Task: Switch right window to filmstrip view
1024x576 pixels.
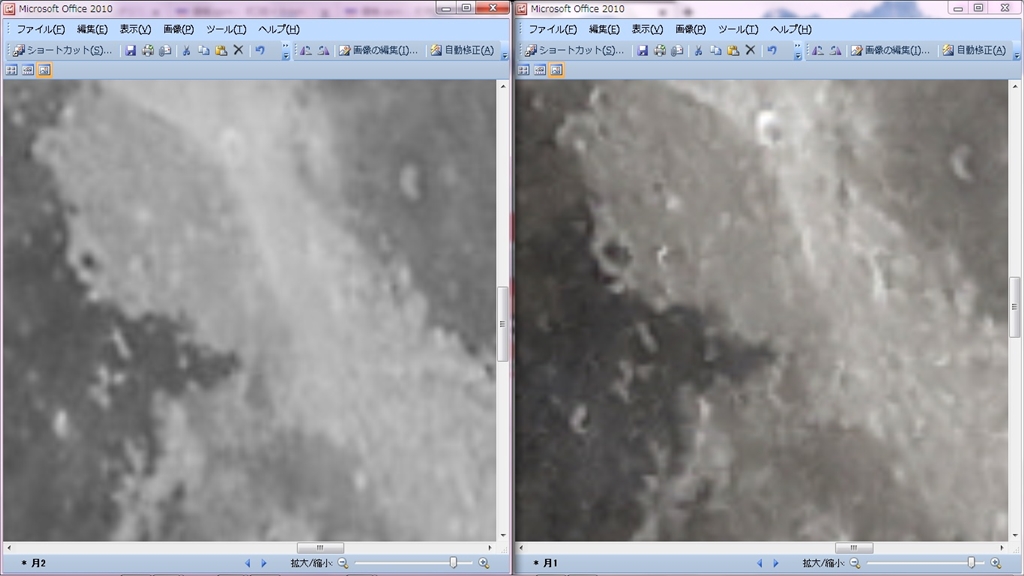Action: click(x=540, y=70)
